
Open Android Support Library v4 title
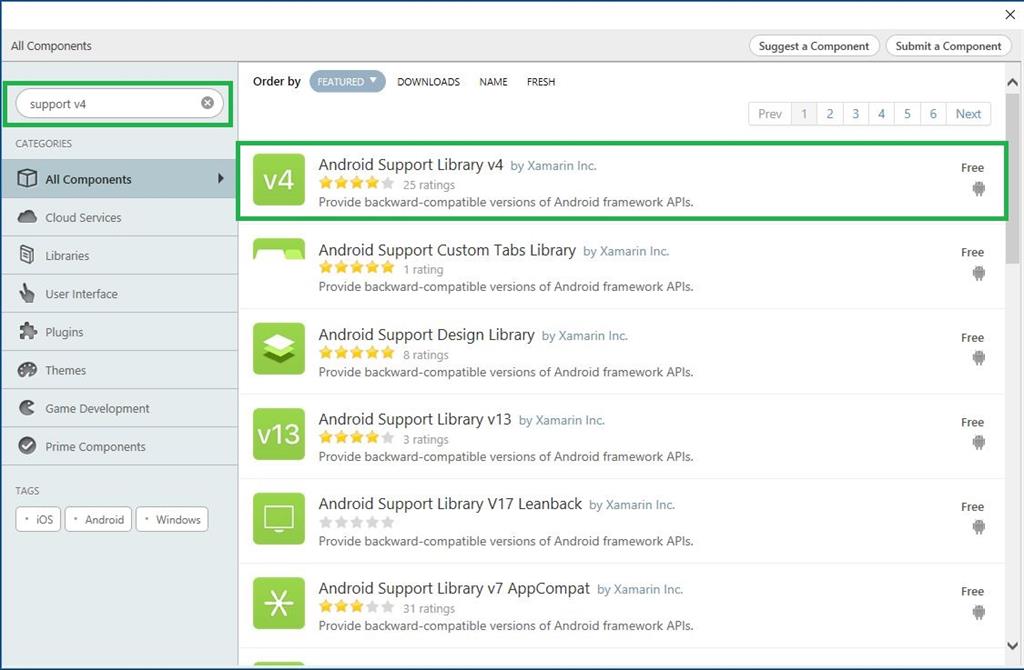tap(411, 165)
